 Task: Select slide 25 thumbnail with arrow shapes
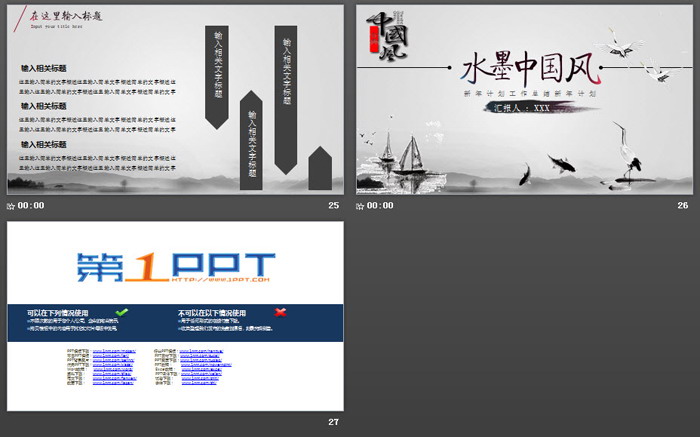(x=175, y=100)
